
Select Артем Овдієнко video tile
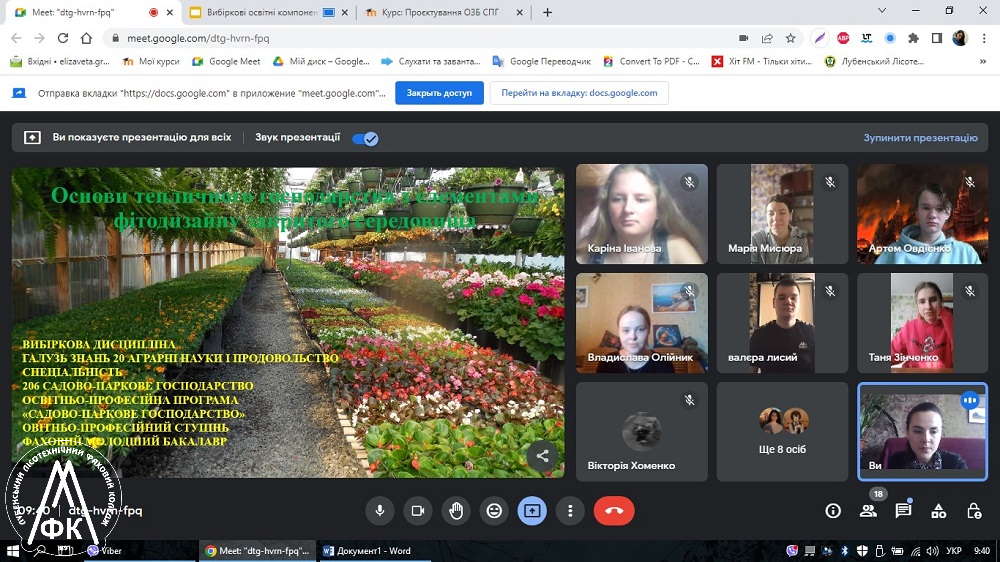coord(922,214)
